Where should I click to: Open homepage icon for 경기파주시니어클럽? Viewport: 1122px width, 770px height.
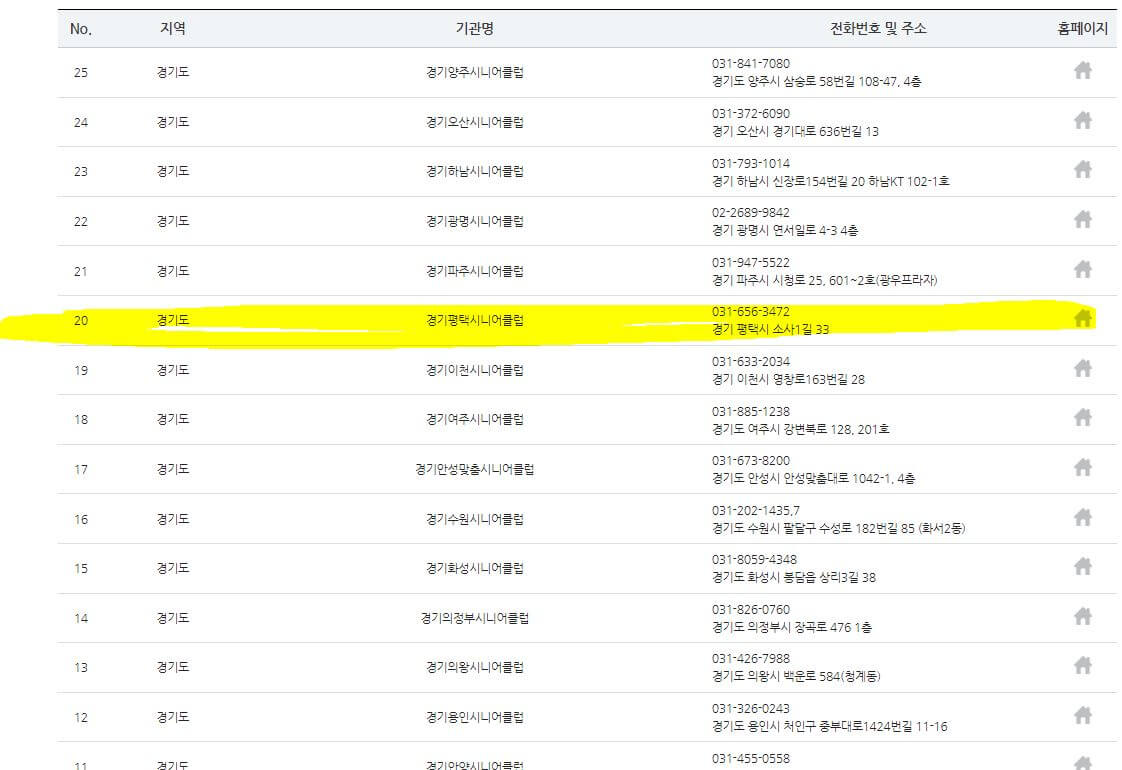coord(1083,270)
